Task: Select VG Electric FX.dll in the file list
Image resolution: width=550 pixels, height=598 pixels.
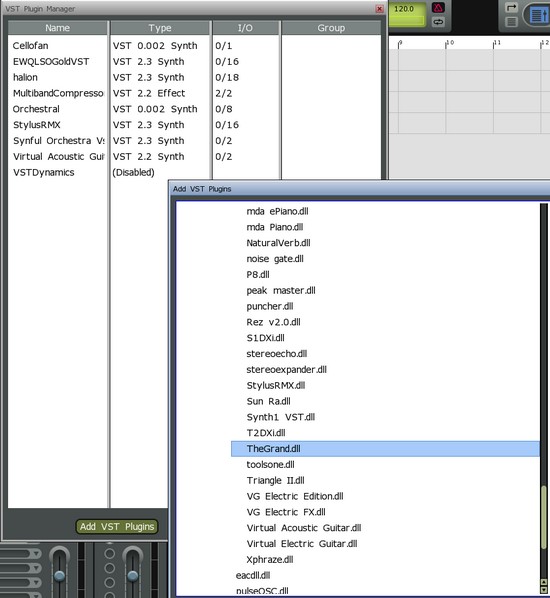Action: click(x=286, y=512)
